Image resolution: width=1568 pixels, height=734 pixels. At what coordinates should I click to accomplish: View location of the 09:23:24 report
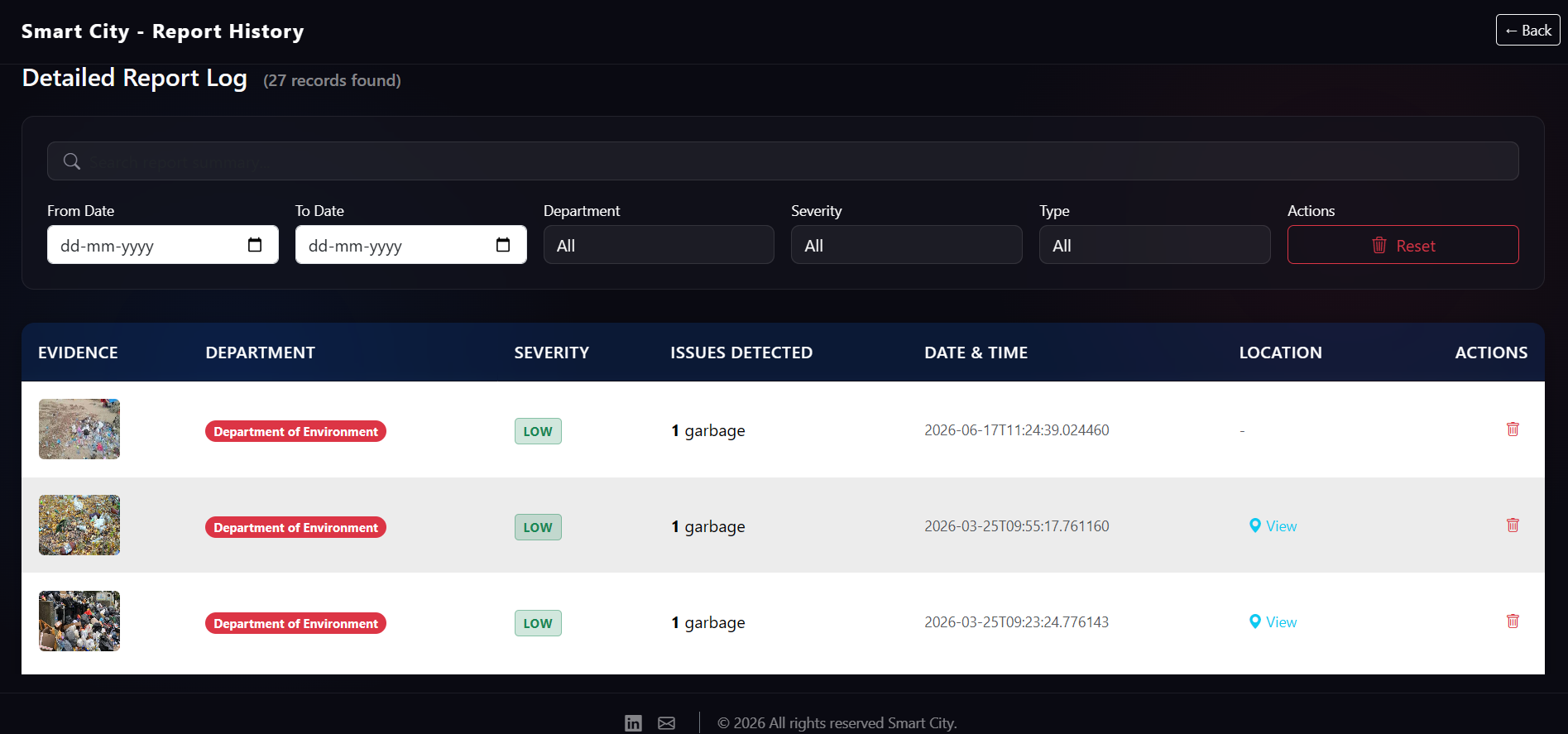tap(1273, 622)
